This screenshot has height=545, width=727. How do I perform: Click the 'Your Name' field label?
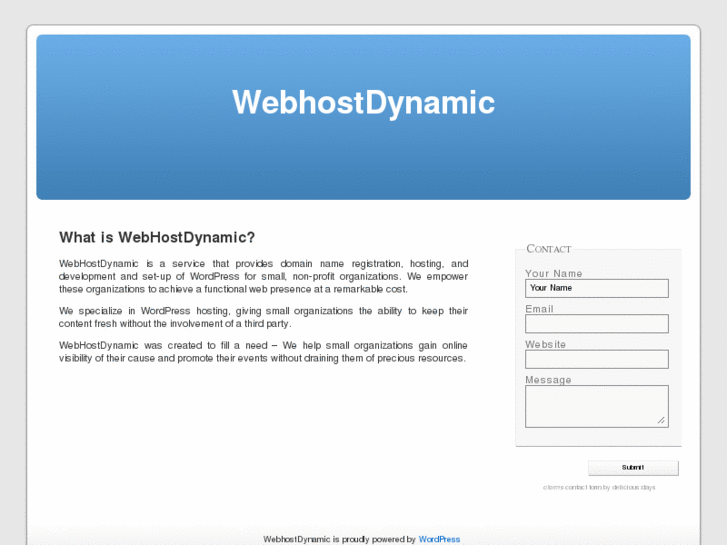[554, 273]
